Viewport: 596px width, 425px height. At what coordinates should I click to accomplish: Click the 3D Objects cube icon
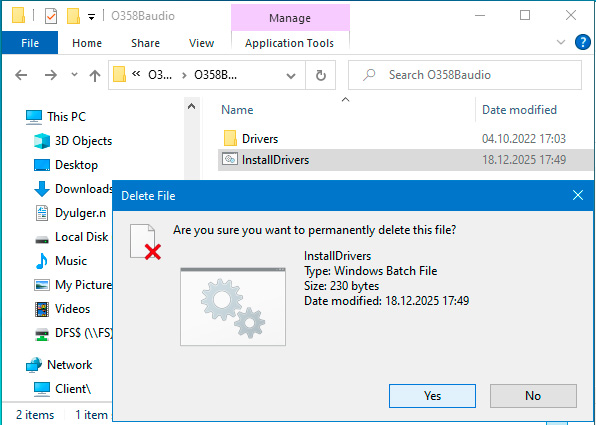42,141
